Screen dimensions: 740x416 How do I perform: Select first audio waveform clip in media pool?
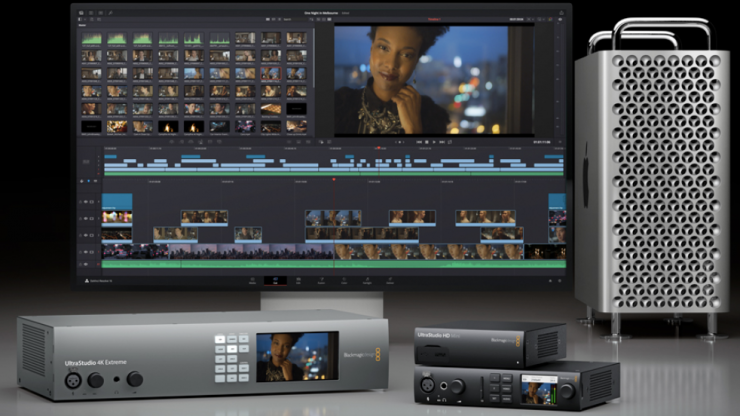(92, 39)
